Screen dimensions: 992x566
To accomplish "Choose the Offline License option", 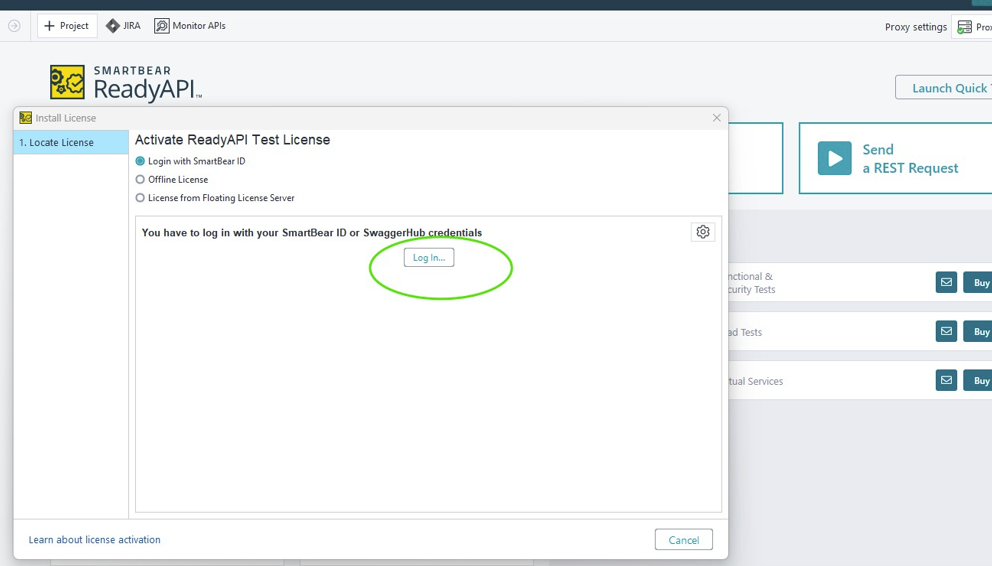I will [172, 180].
